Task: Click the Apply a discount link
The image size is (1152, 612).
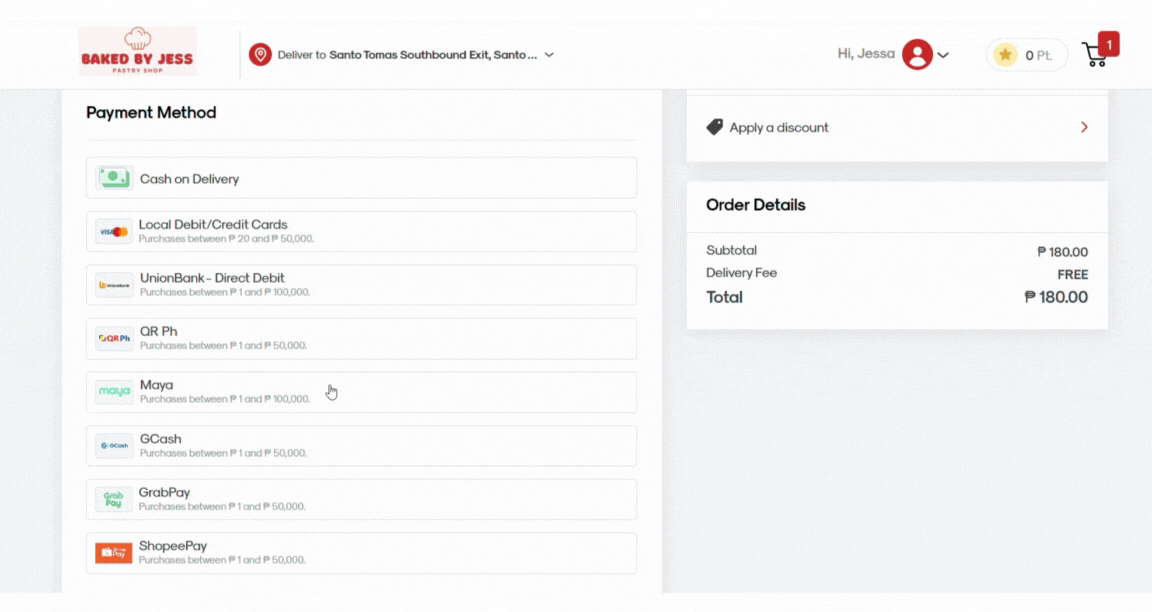Action: (779, 127)
